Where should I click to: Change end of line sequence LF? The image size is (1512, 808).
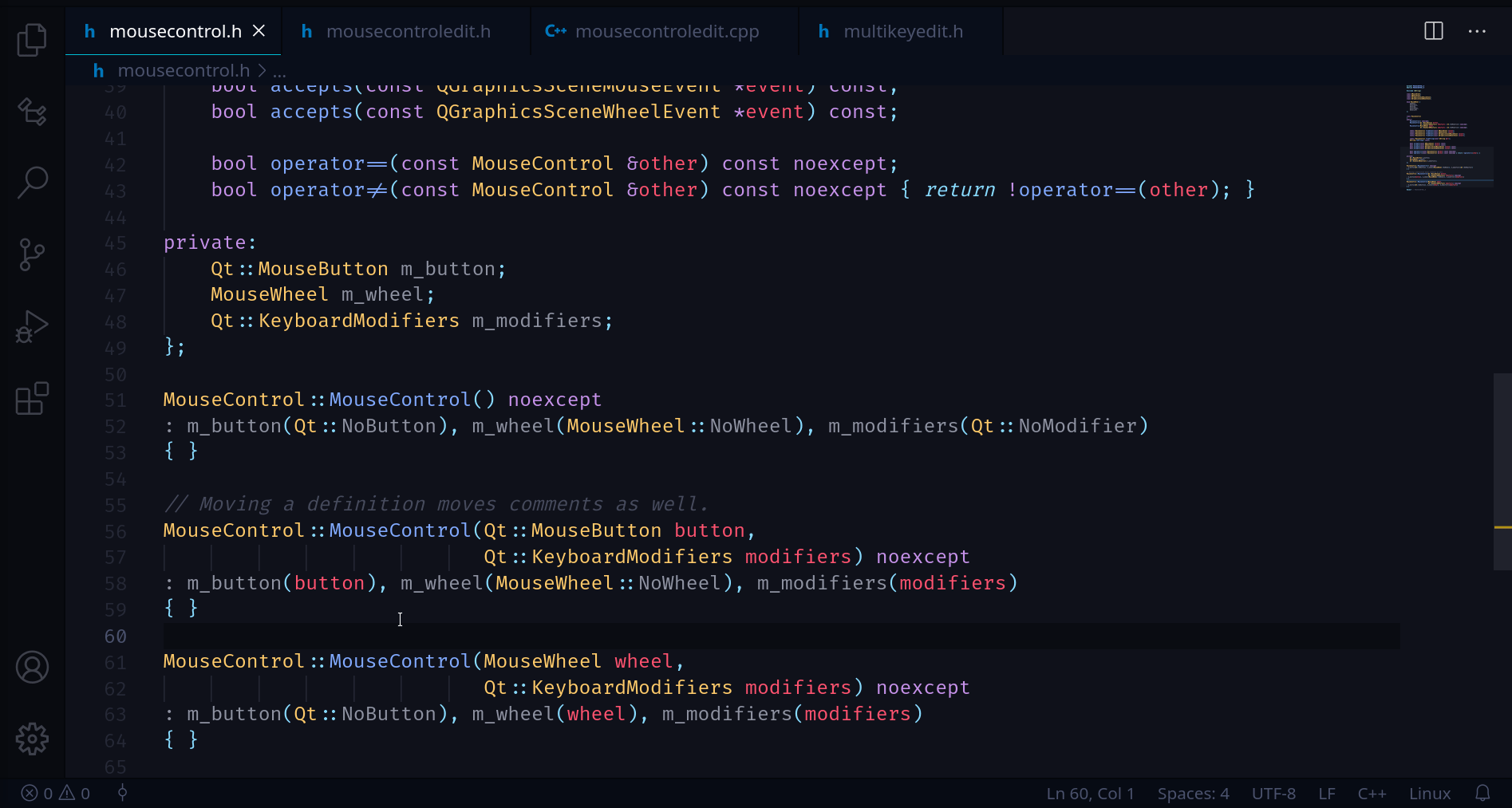coord(1327,793)
